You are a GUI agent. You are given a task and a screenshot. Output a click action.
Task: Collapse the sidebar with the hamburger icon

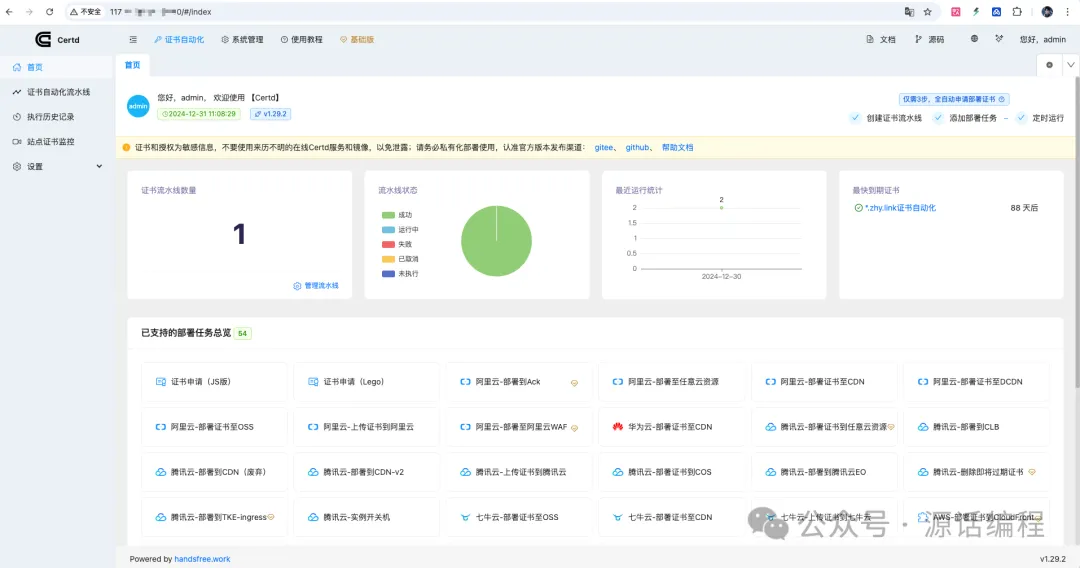click(x=133, y=40)
